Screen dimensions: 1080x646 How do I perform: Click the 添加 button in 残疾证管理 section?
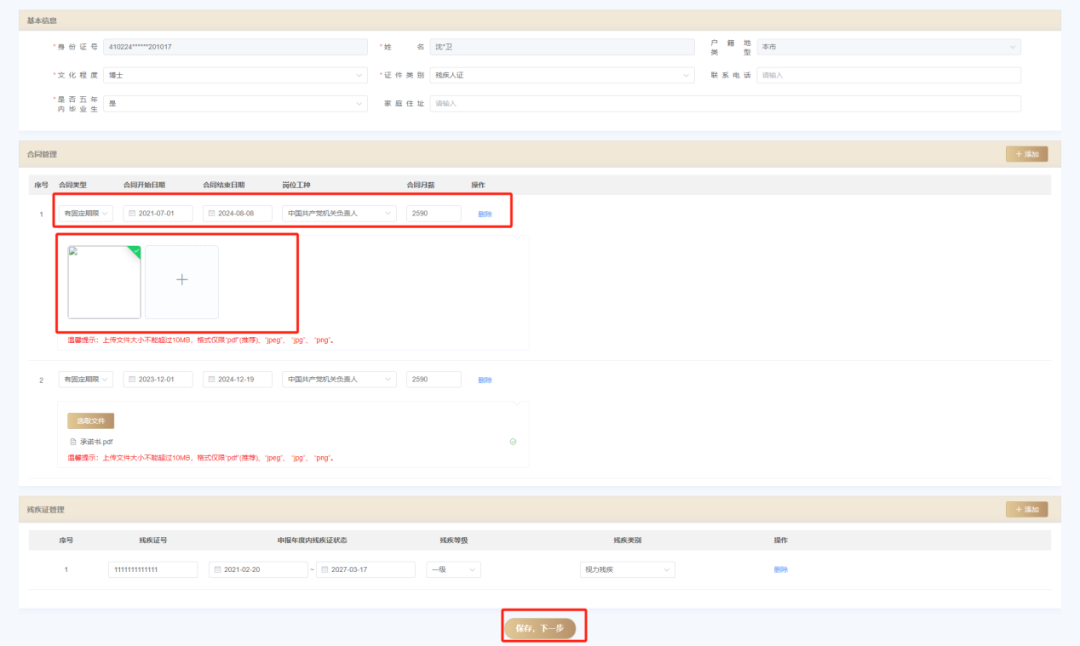1027,510
